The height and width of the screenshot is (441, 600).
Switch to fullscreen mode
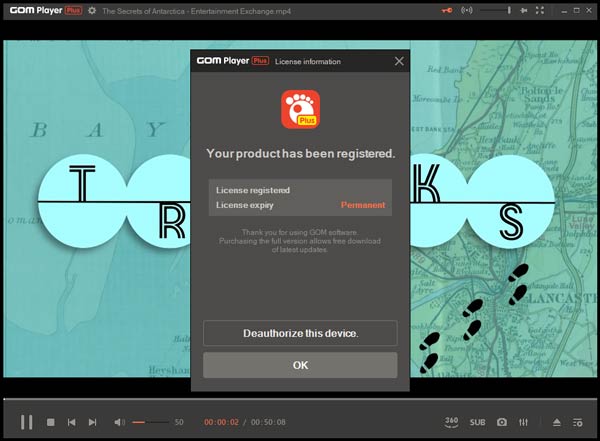point(540,10)
